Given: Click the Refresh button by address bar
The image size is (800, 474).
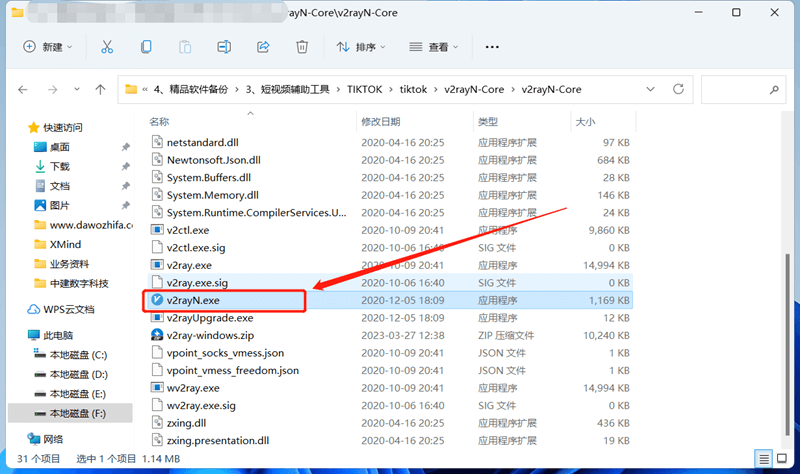Looking at the screenshot, I should click(678, 89).
